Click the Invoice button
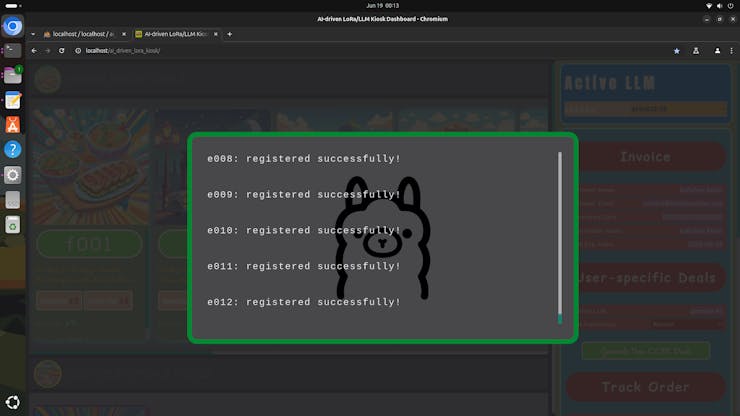Image resolution: width=740 pixels, height=416 pixels. coord(645,157)
